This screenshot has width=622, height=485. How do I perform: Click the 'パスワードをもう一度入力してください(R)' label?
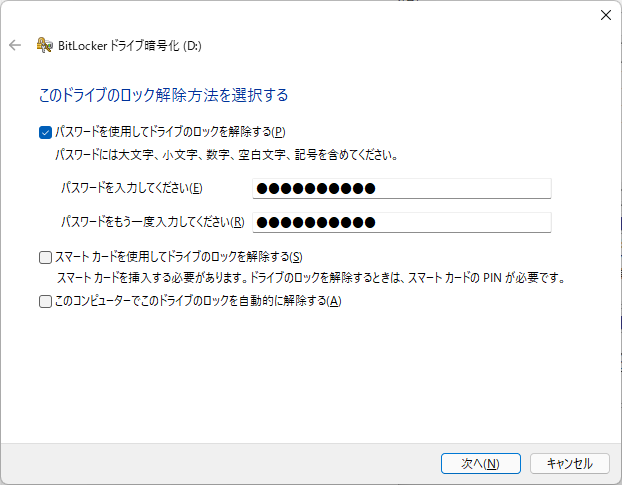152,222
